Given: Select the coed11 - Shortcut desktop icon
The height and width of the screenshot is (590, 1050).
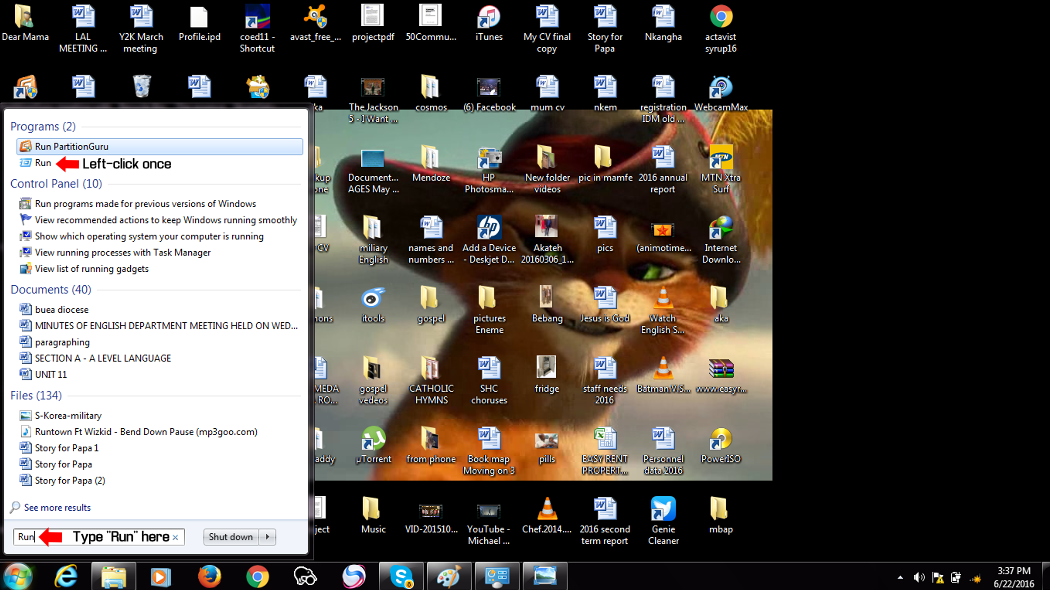Looking at the screenshot, I should (x=257, y=29).
